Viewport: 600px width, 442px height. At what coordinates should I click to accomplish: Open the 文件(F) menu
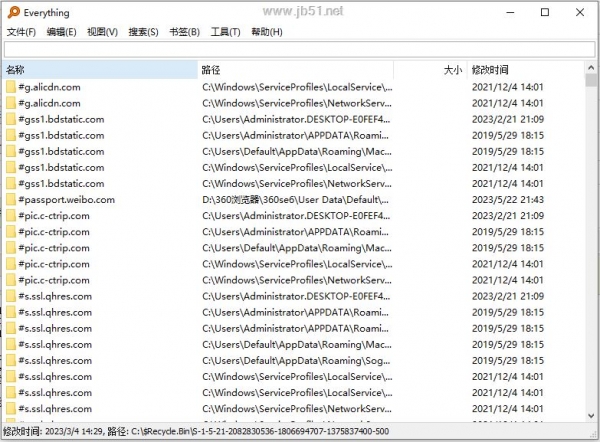[x=21, y=32]
